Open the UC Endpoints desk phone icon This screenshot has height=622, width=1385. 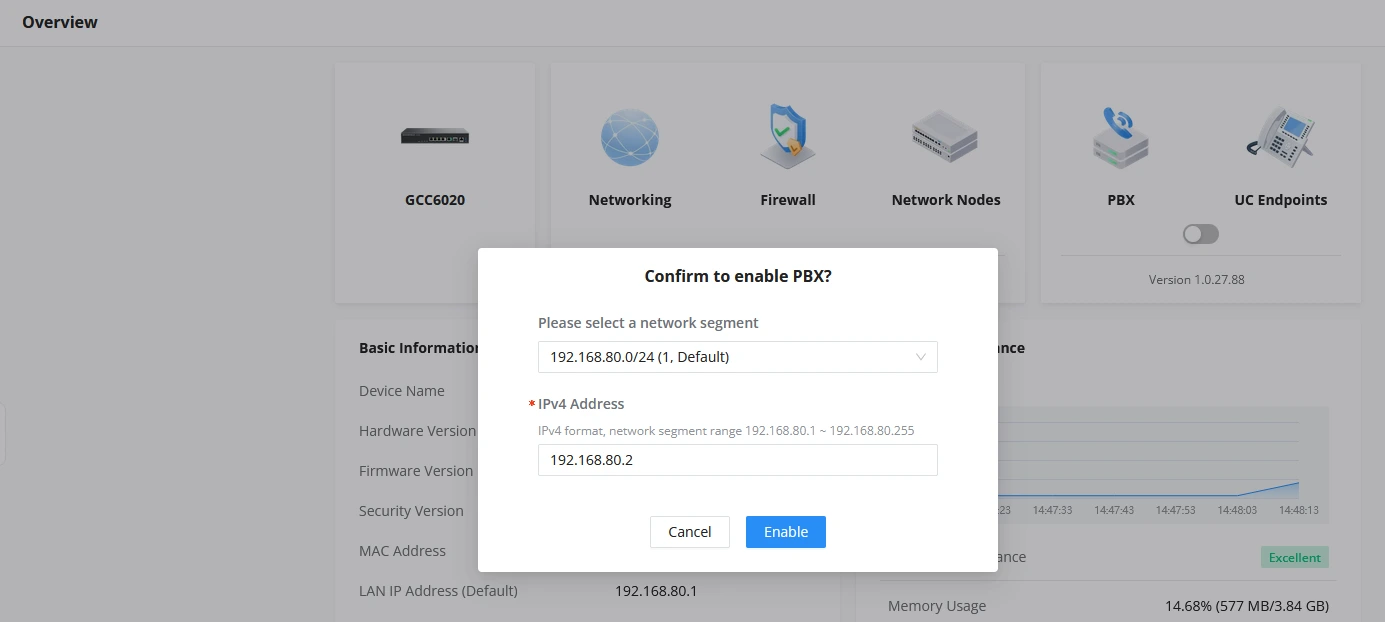(x=1280, y=137)
